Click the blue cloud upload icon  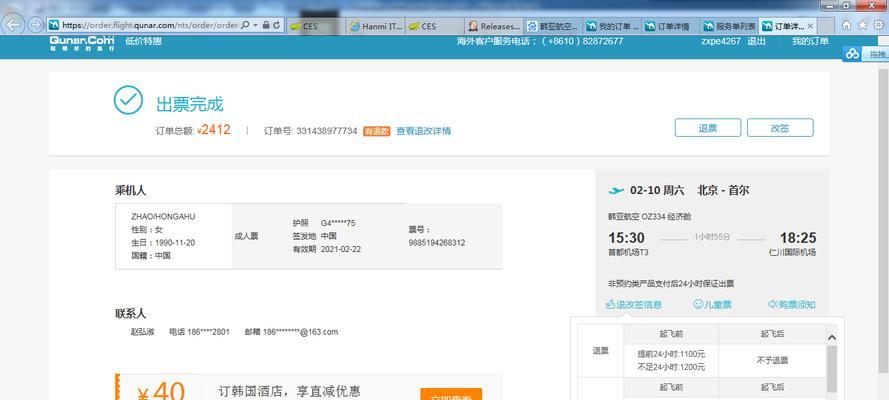pyautogui.click(x=851, y=54)
